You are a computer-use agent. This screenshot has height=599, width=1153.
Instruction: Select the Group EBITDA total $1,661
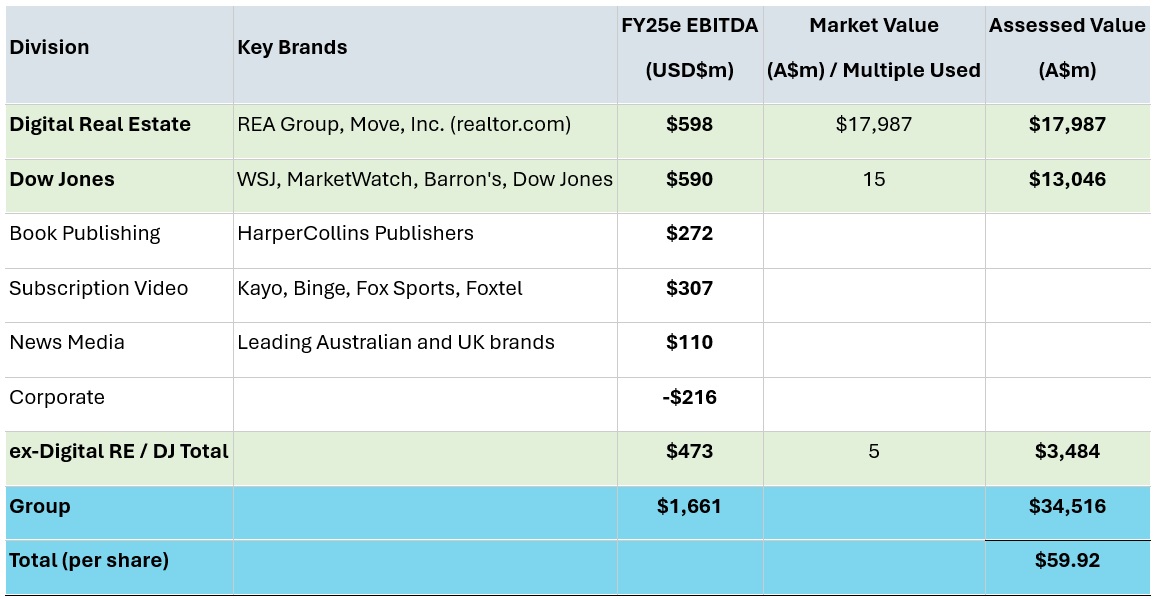pos(689,506)
